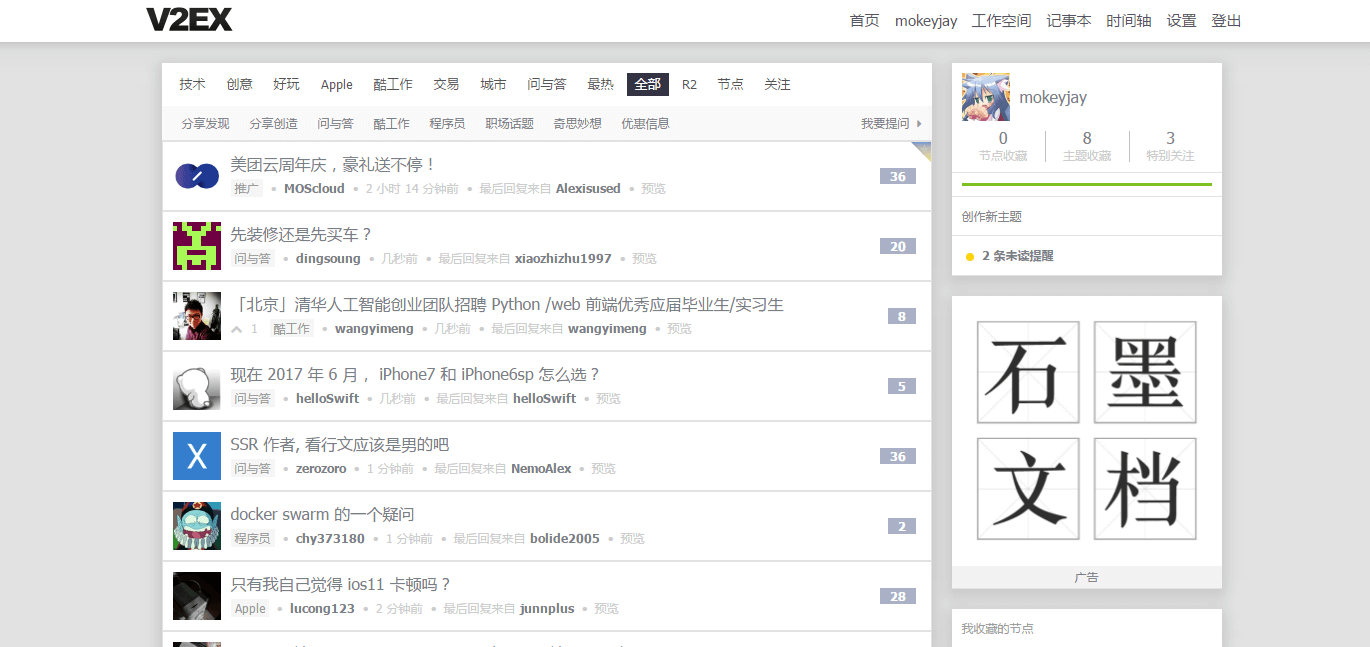Select the 城市 tab
Image resolution: width=1370 pixels, height=647 pixels.
(x=493, y=84)
